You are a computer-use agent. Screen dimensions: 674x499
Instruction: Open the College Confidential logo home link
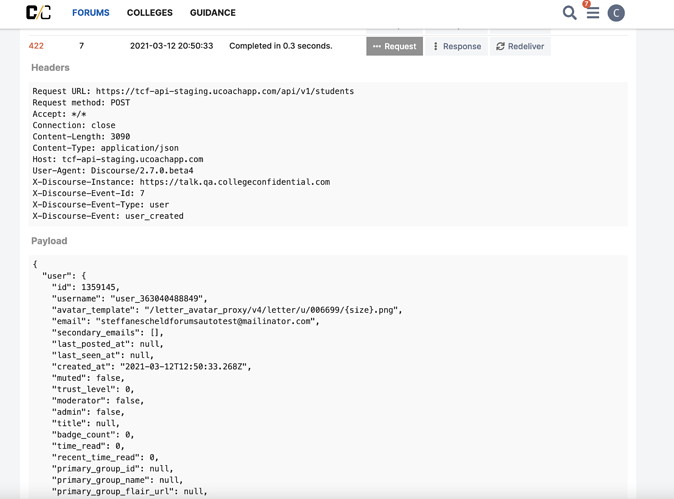click(x=38, y=12)
